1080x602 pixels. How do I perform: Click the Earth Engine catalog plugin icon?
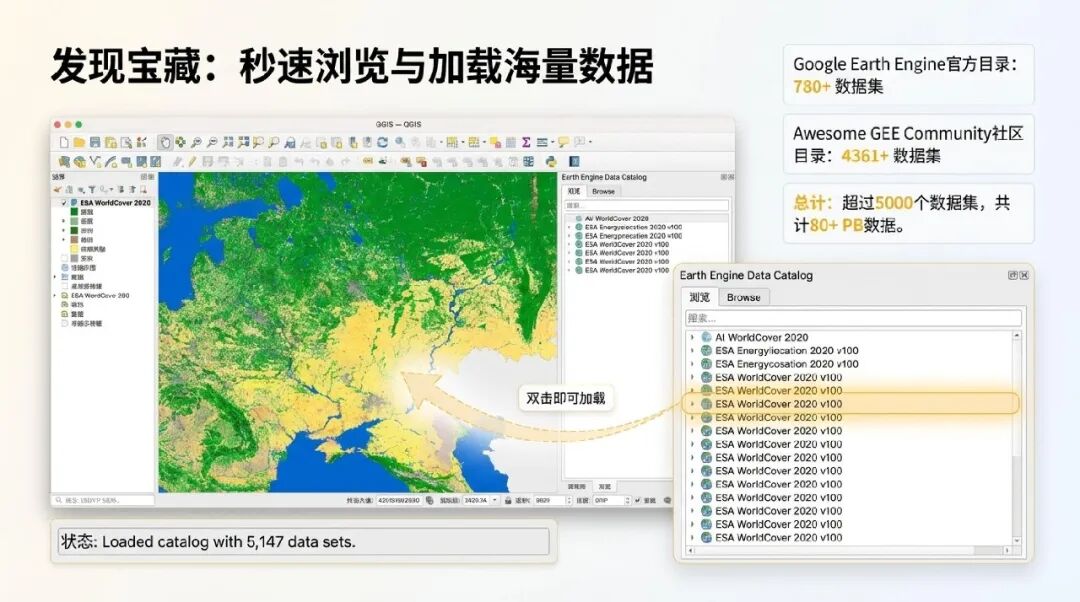tap(574, 161)
